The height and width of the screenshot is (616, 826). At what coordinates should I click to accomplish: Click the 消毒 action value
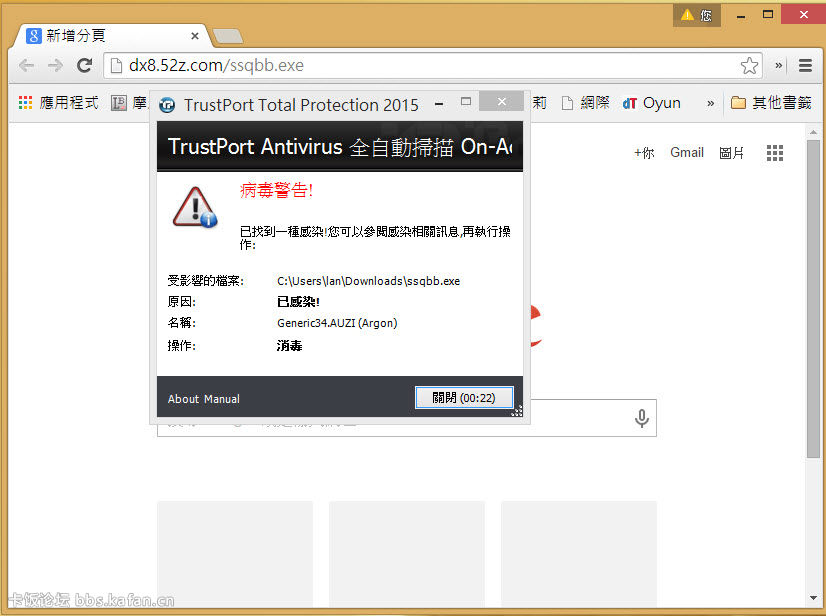coord(289,346)
